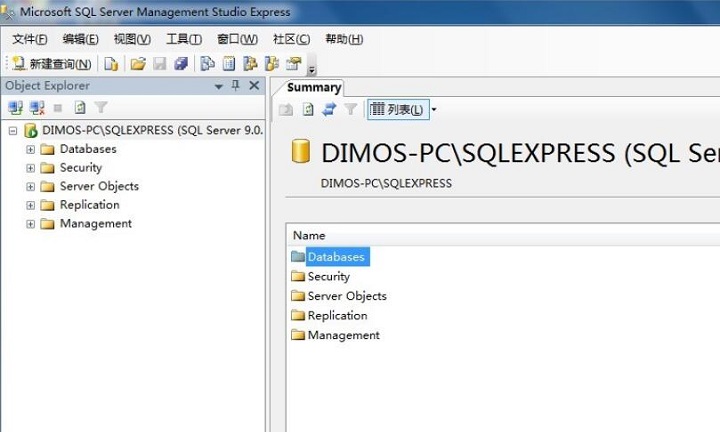Show the Summary page via toolbar icon

[229, 64]
